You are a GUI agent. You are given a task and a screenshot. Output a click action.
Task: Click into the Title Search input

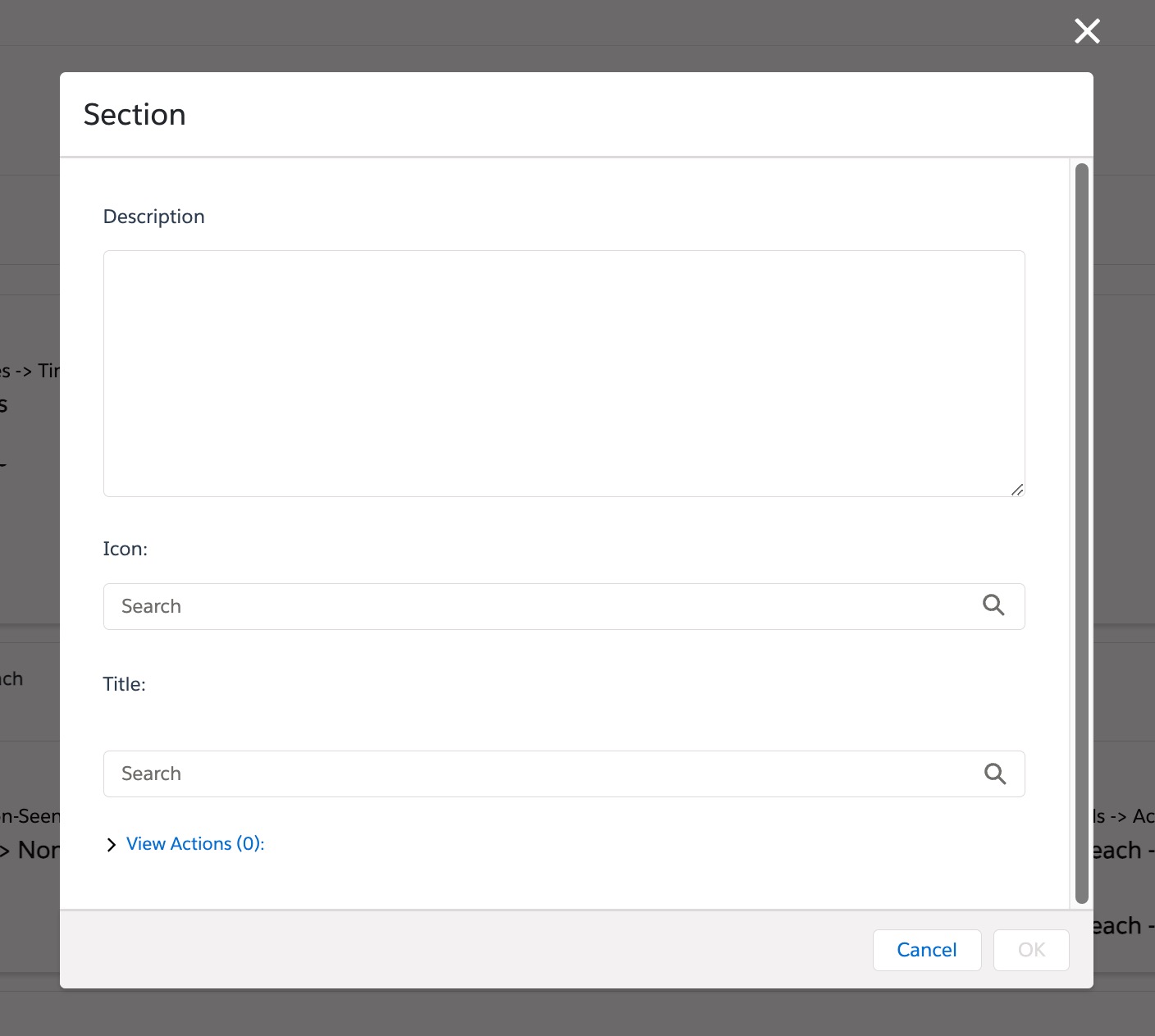tap(541, 774)
